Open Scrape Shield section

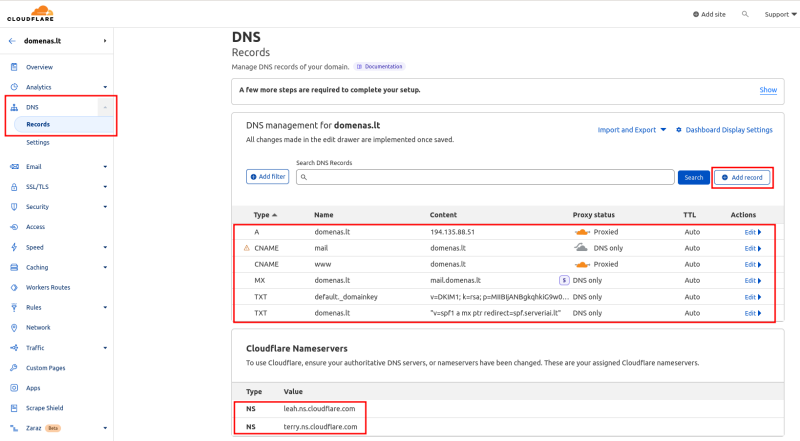tap(44, 408)
